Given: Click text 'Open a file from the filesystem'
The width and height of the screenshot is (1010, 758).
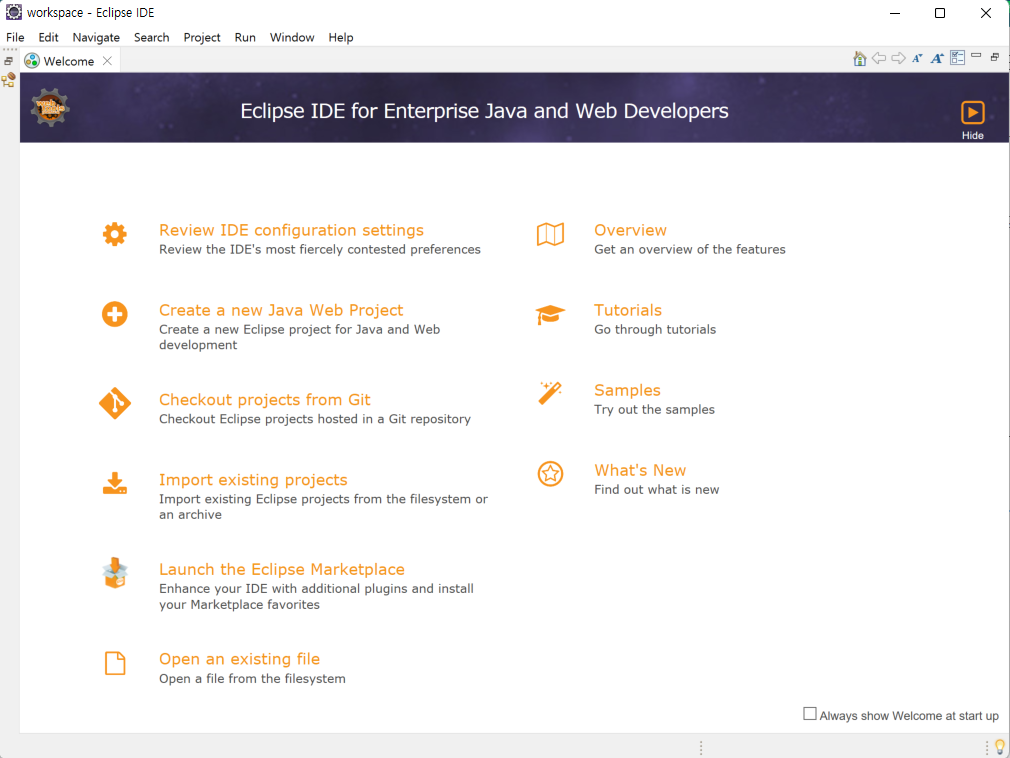Looking at the screenshot, I should point(252,679).
